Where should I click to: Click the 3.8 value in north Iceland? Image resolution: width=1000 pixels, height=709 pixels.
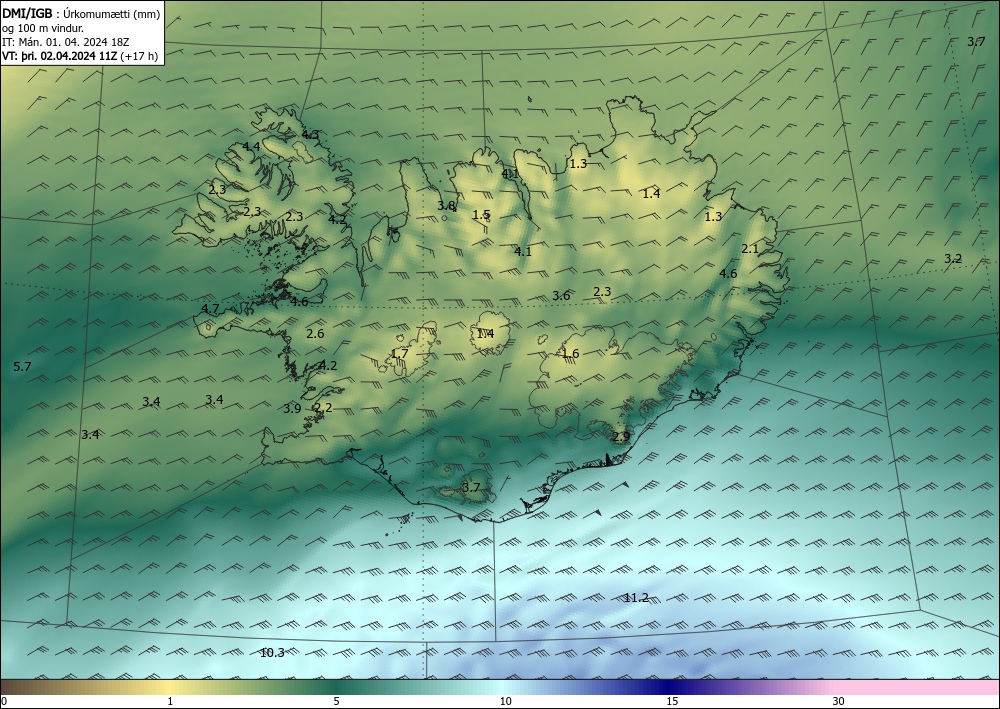446,206
